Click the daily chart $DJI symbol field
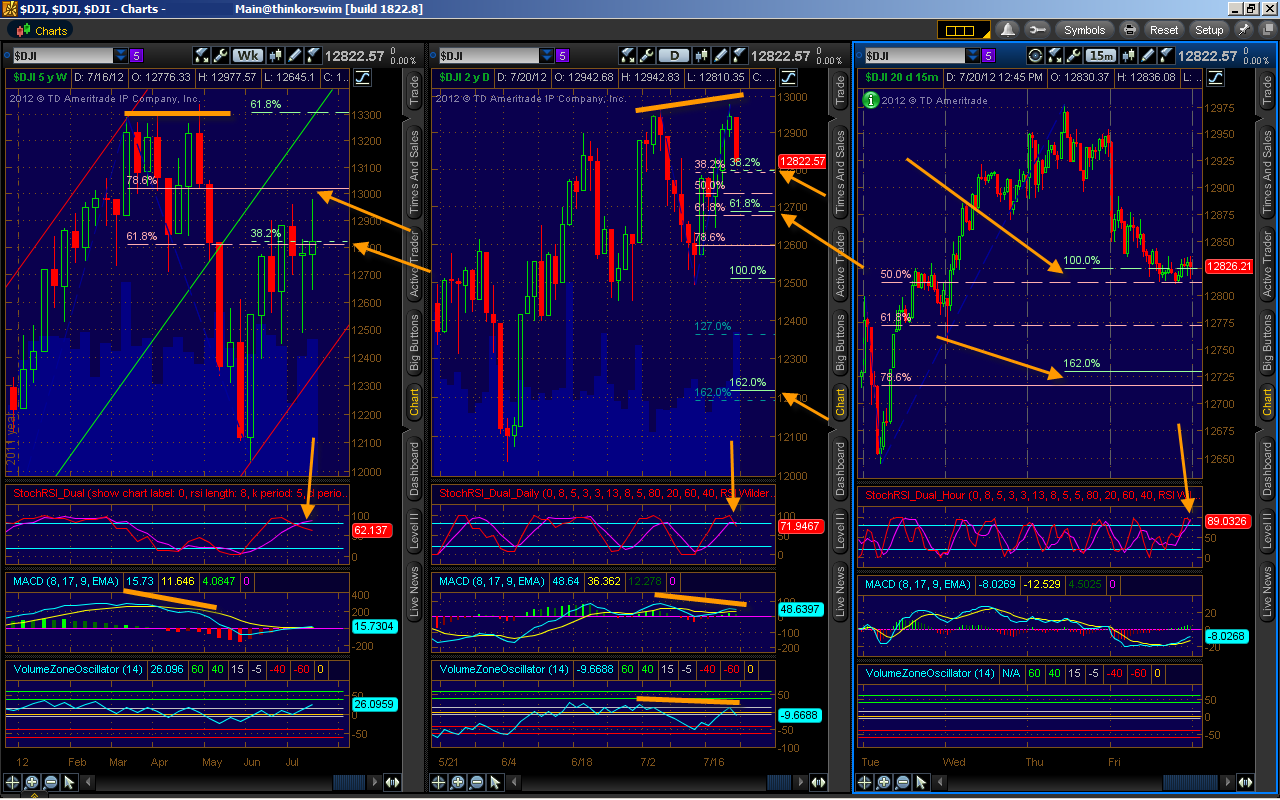Image resolution: width=1280 pixels, height=800 pixels. point(487,56)
